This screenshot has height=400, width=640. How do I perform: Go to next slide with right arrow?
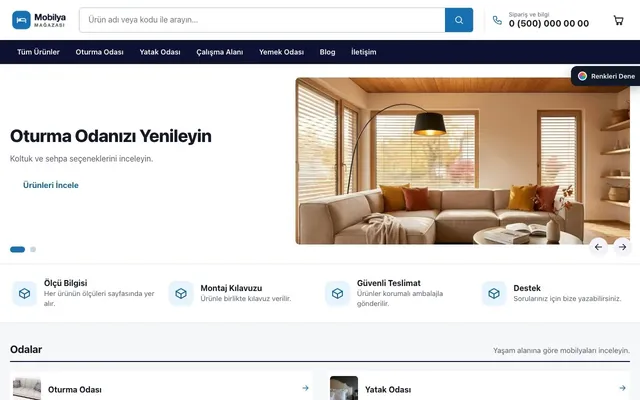tap(622, 247)
